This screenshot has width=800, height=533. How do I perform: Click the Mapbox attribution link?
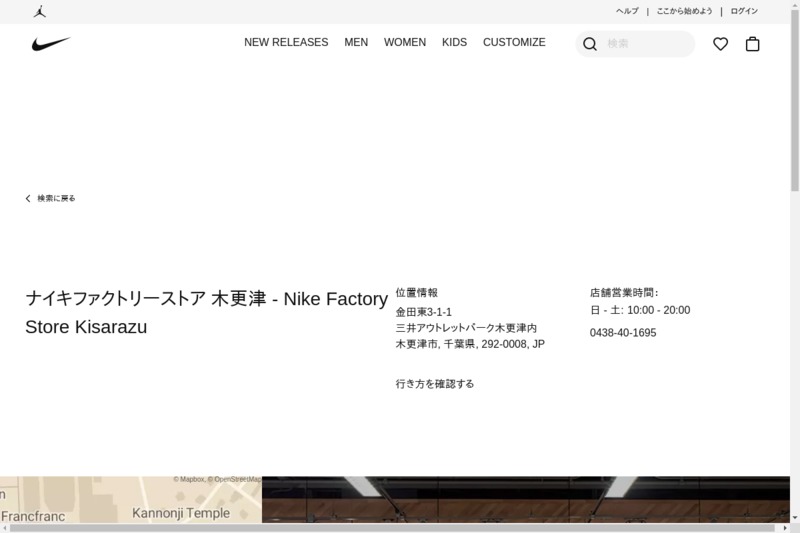tap(189, 479)
